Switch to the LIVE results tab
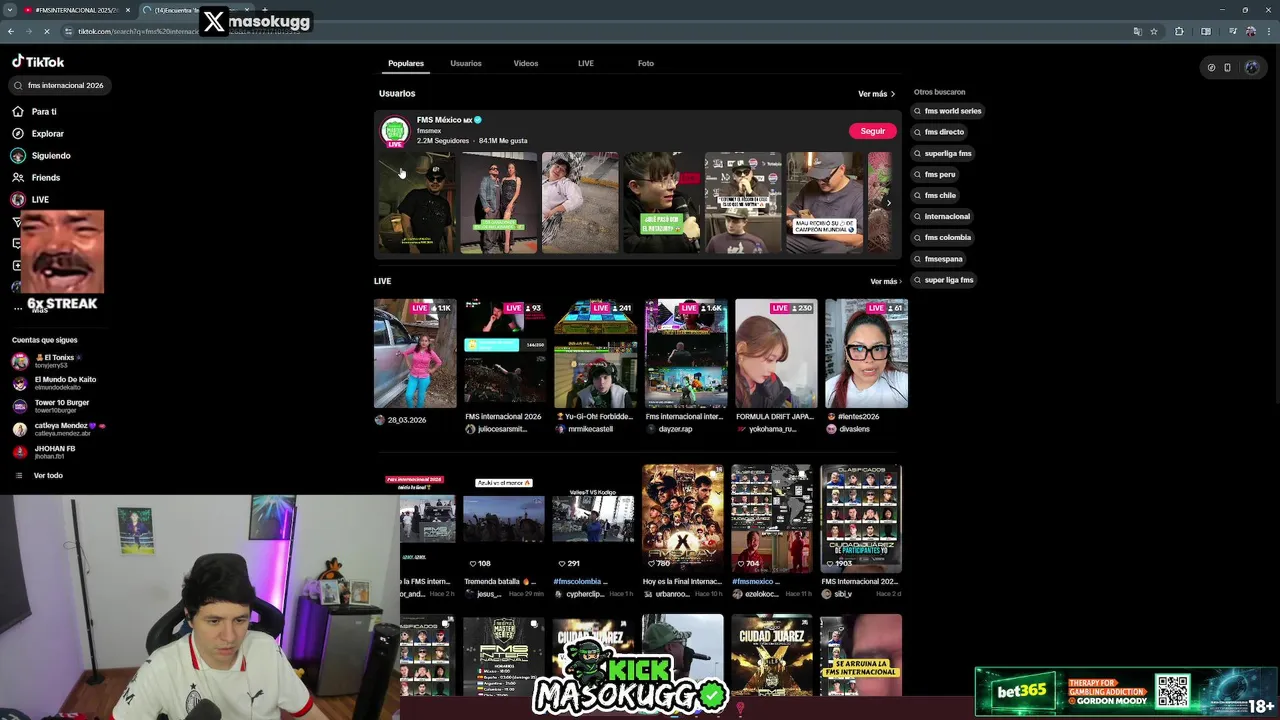1280x720 pixels. [x=586, y=63]
